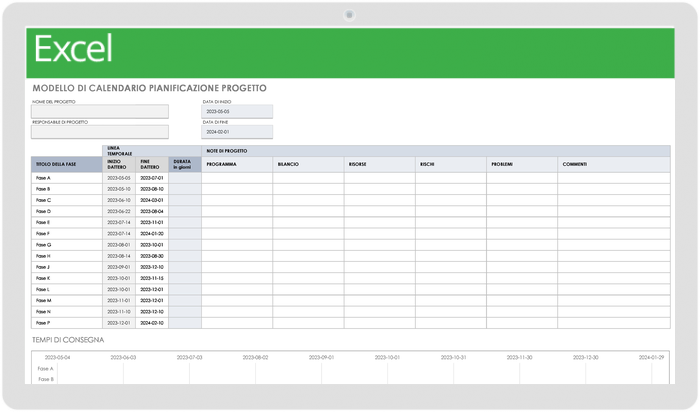The width and height of the screenshot is (700, 412).
Task: Click the 2023-12-30 chart axis label
Action: coord(586,358)
